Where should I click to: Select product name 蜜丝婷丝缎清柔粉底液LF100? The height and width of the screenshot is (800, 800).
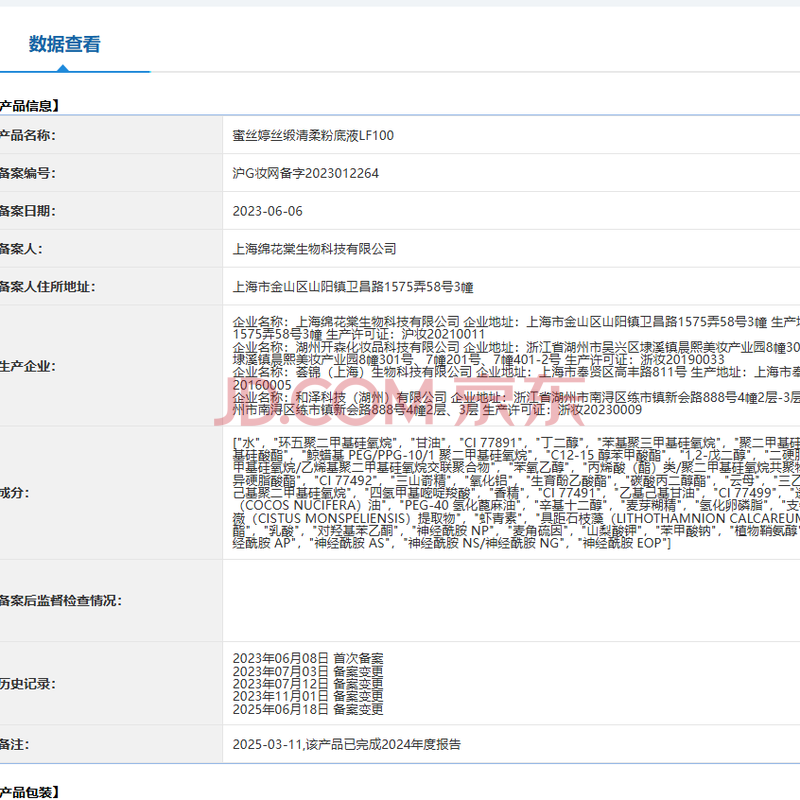pos(313,135)
